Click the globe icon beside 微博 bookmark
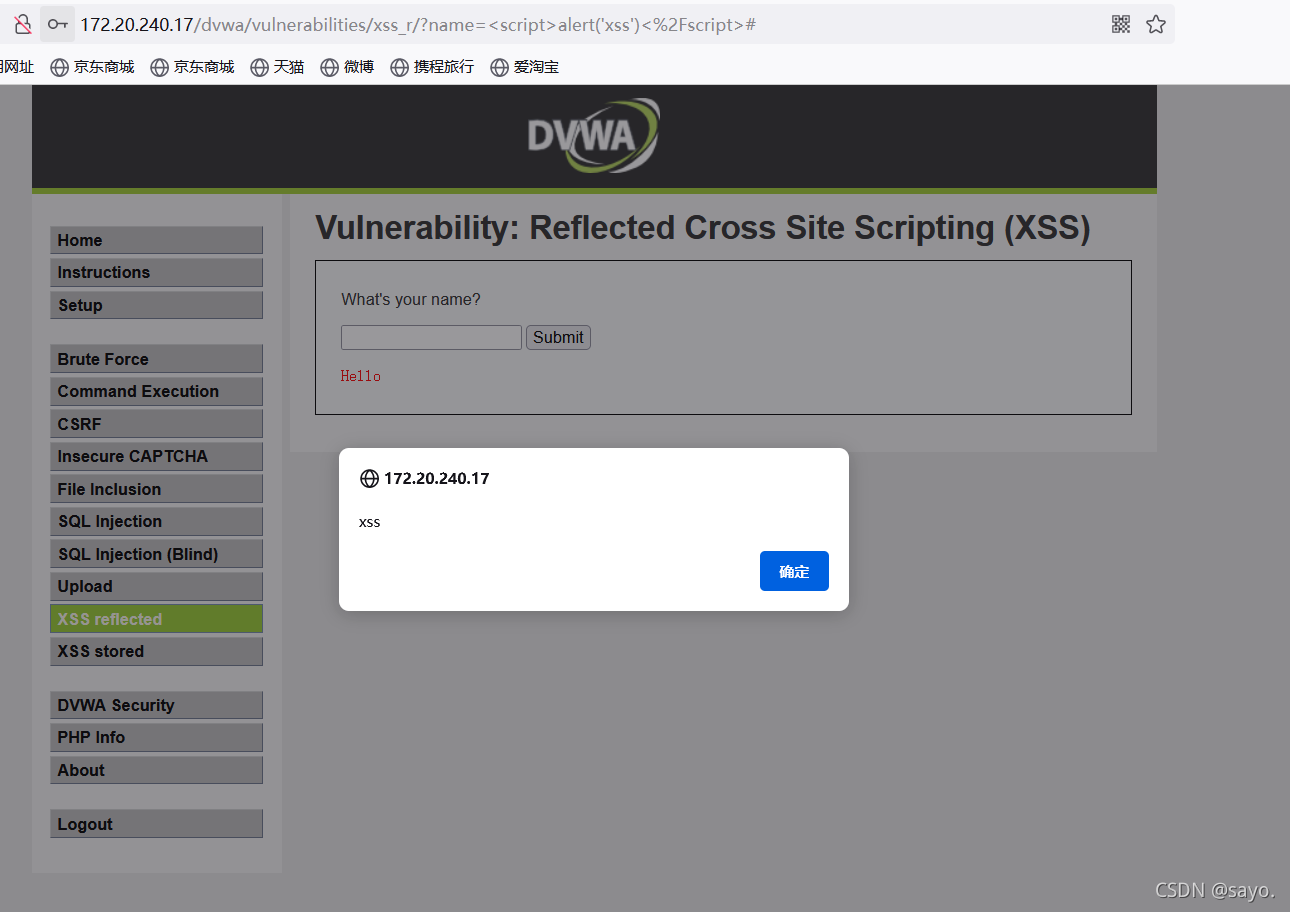 pyautogui.click(x=330, y=67)
